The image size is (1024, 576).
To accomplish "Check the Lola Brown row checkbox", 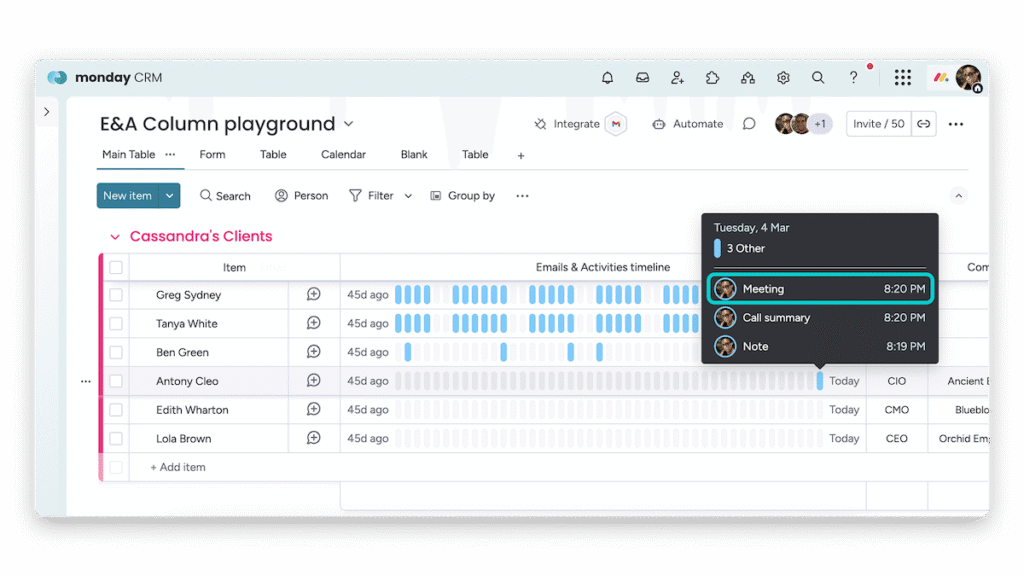I will (x=116, y=438).
